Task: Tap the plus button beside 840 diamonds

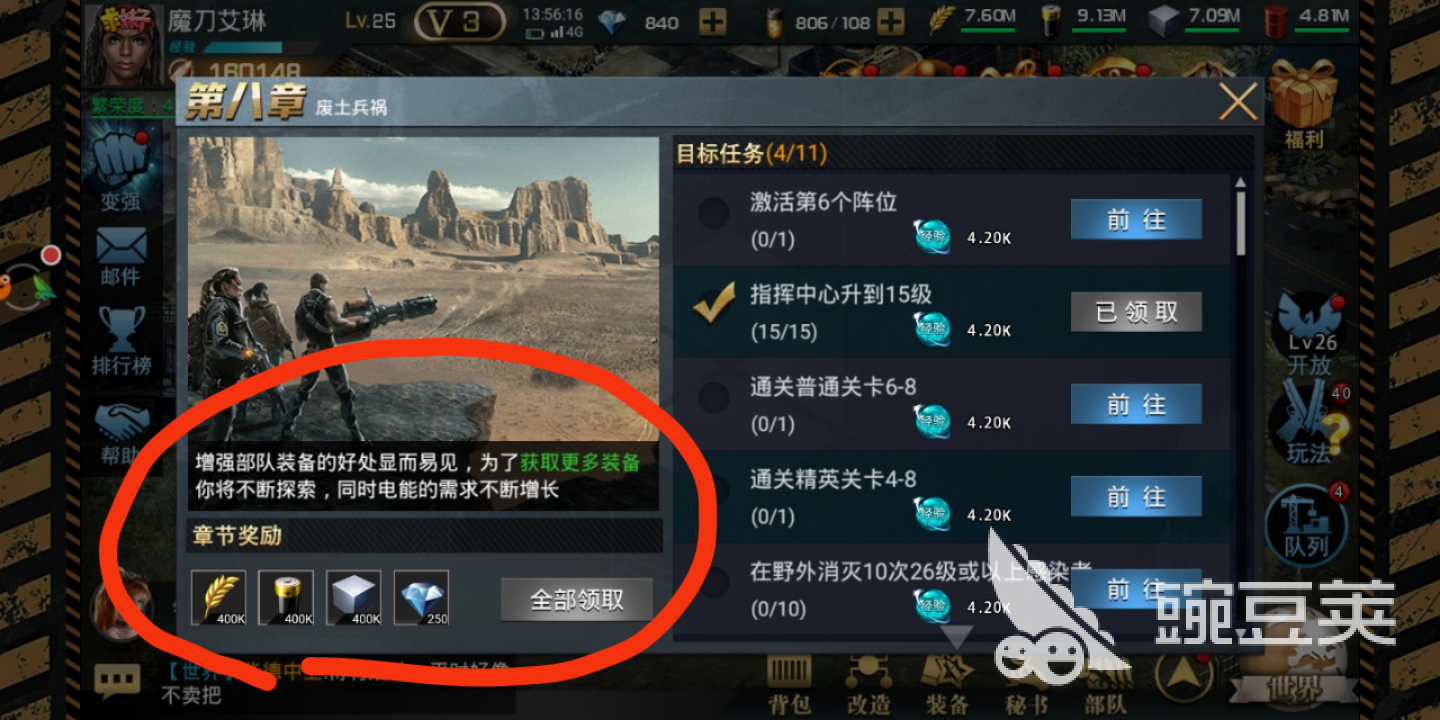Action: [713, 22]
